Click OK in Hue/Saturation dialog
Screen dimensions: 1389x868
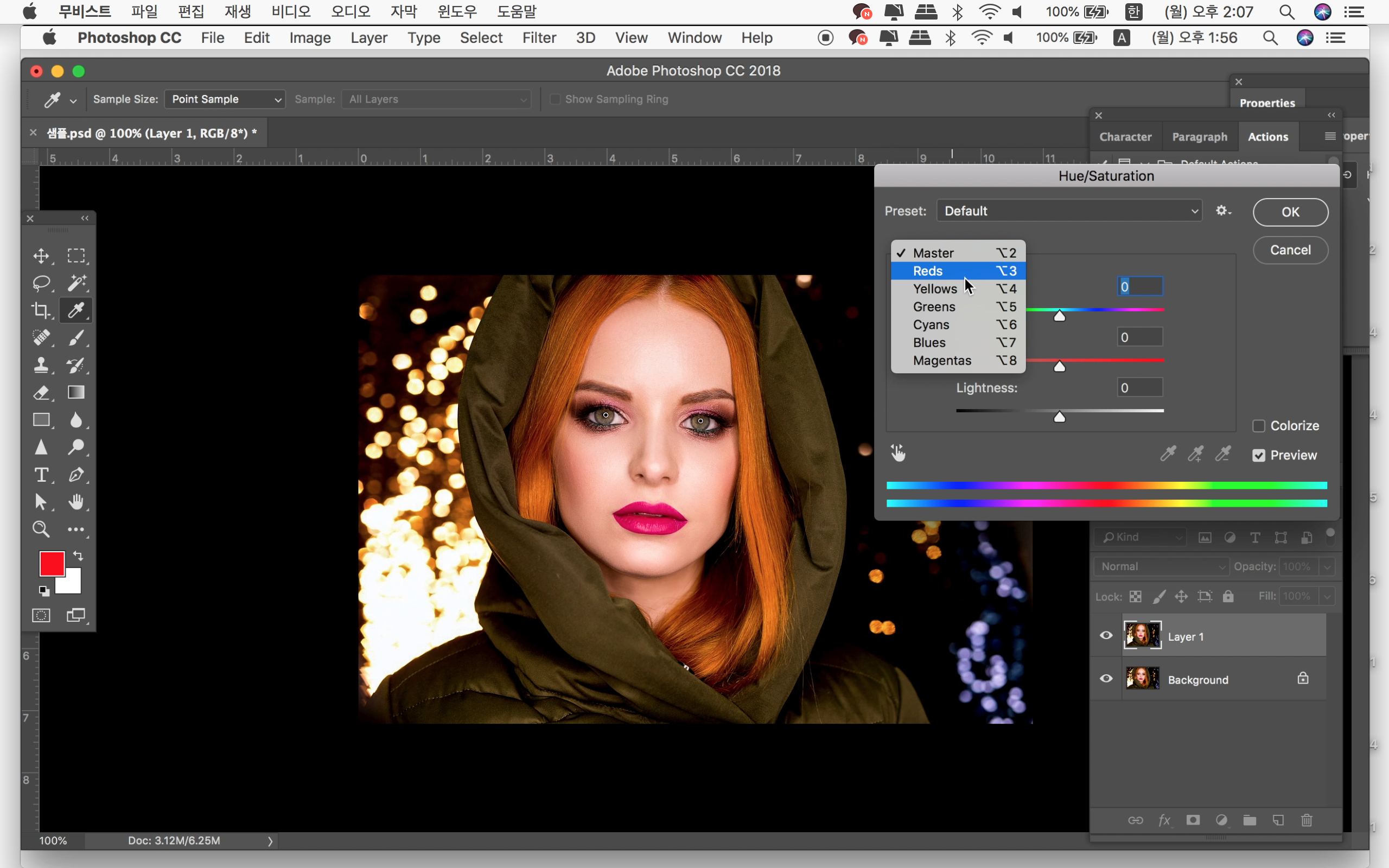click(x=1290, y=212)
